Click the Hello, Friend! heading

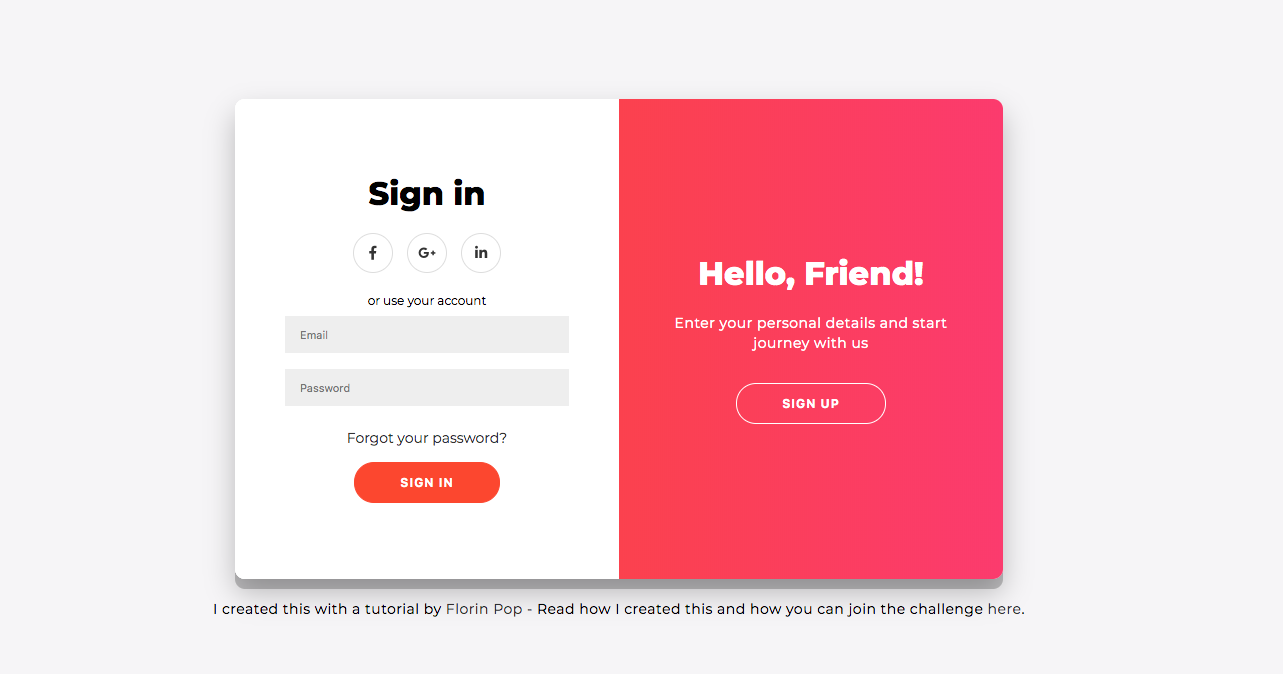point(810,272)
